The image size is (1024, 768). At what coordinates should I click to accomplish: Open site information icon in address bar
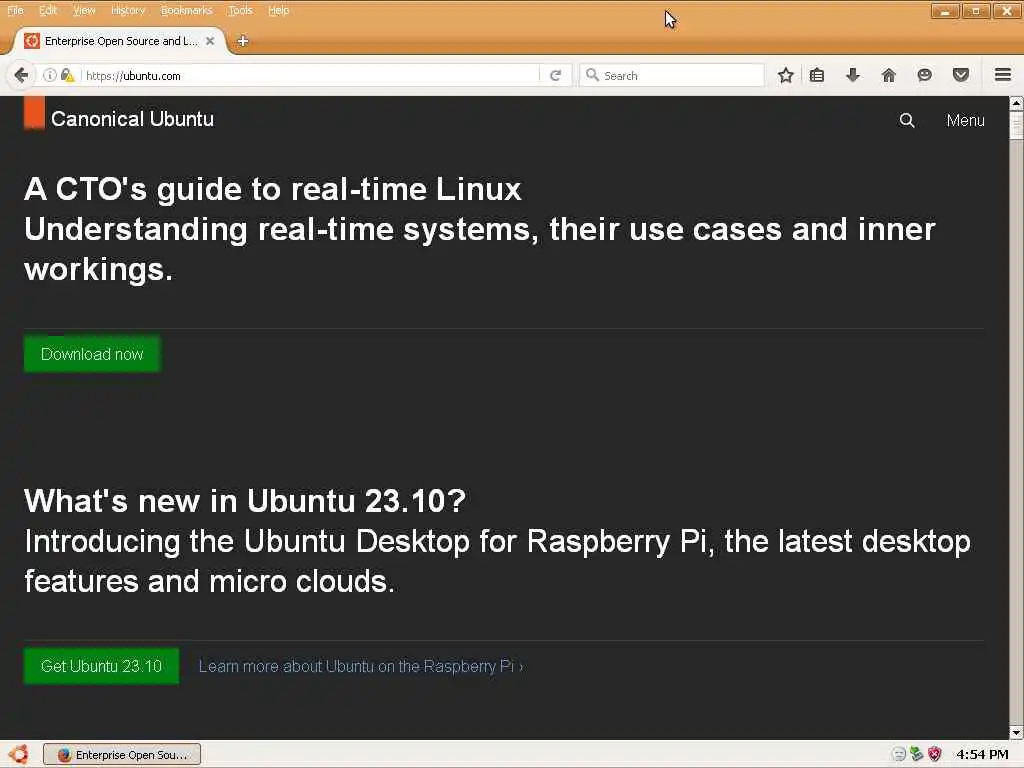pyautogui.click(x=50, y=76)
